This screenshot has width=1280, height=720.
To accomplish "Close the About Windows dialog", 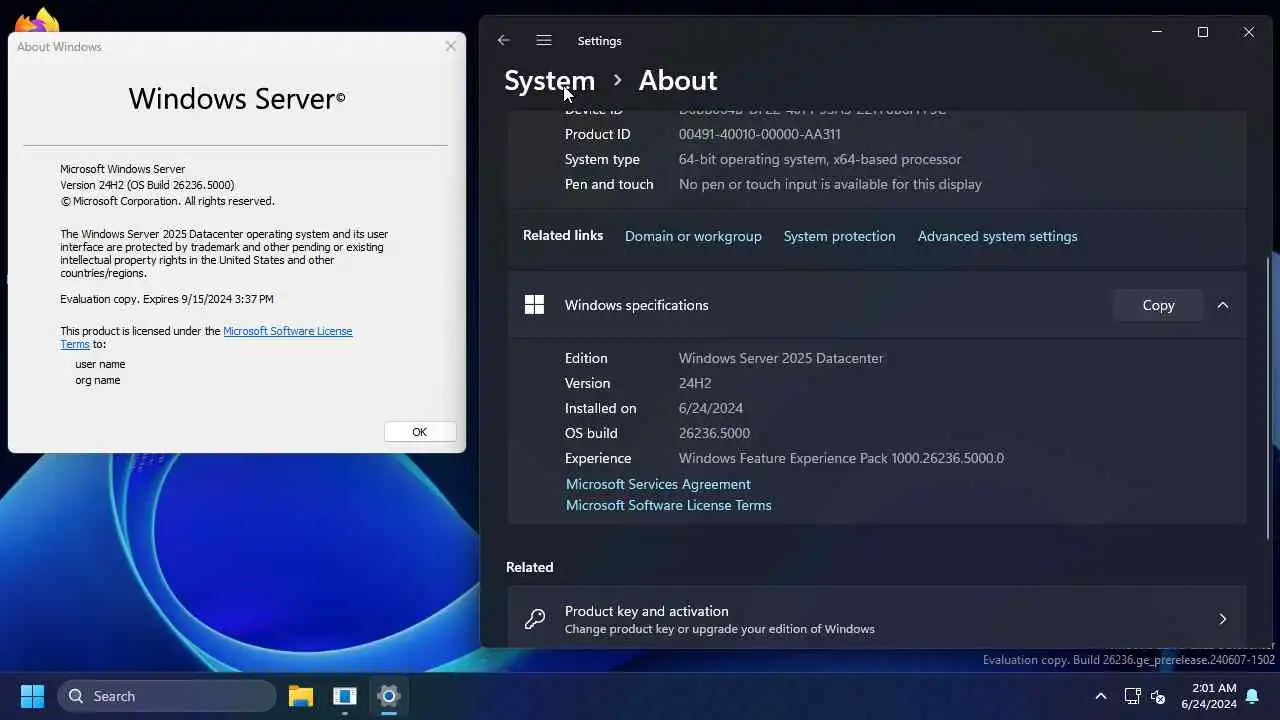I will (451, 46).
